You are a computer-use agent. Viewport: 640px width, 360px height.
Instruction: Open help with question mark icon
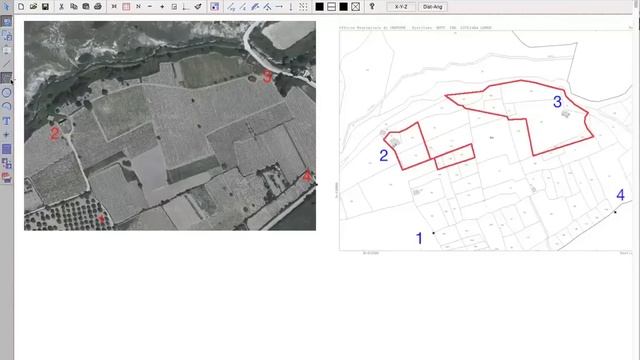coord(372,7)
